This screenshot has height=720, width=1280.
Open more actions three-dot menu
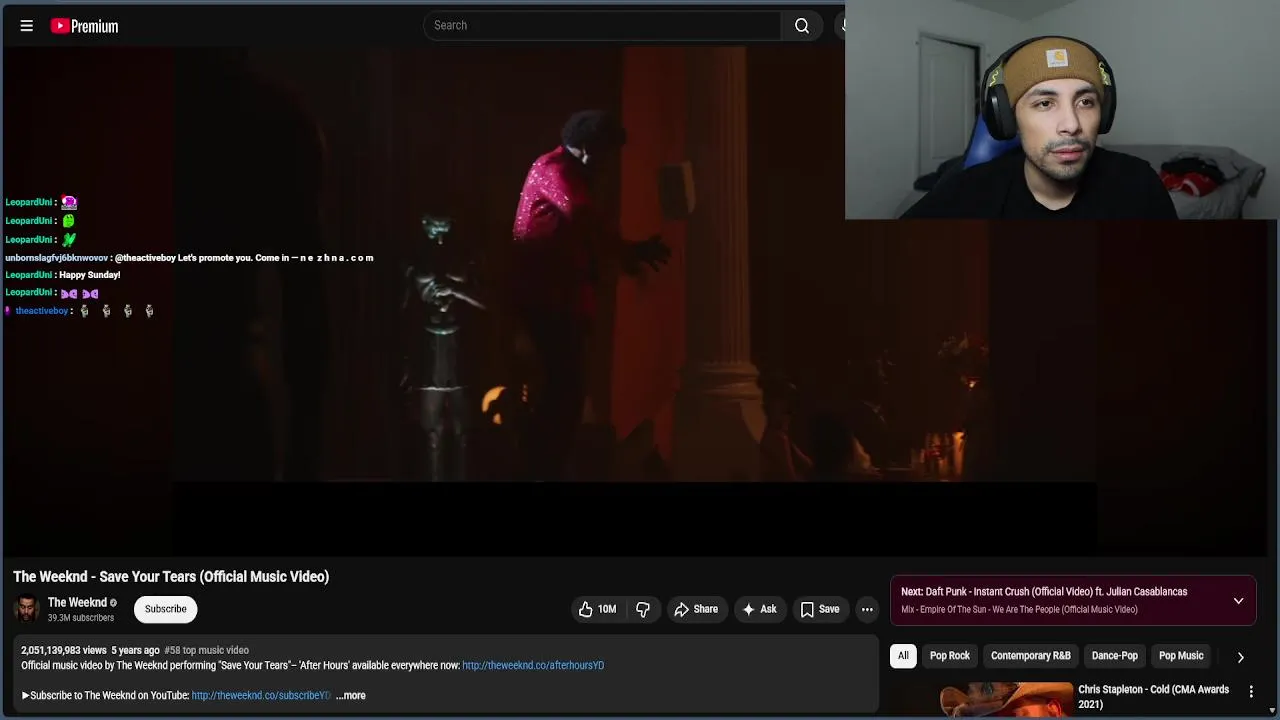pos(867,609)
